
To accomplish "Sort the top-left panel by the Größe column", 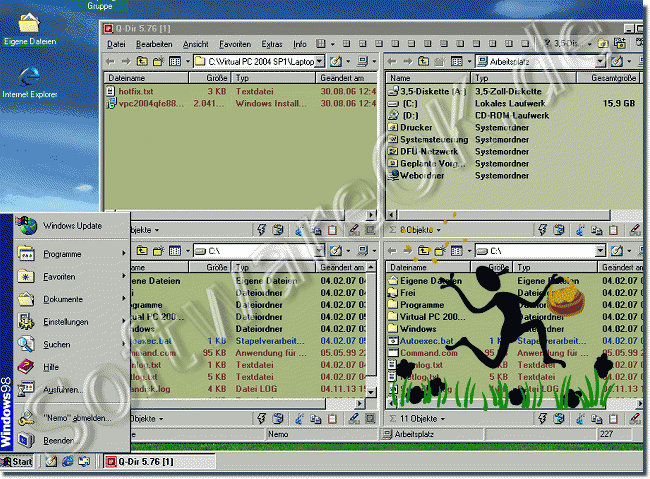I will click(210, 78).
